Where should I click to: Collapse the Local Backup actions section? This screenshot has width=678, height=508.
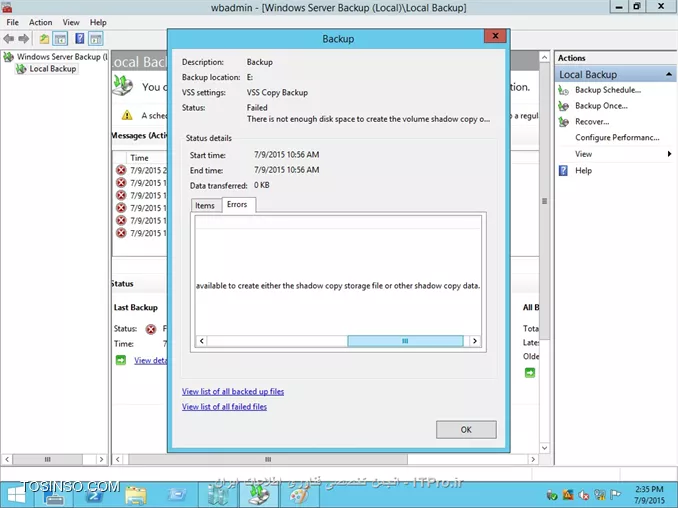tap(668, 74)
